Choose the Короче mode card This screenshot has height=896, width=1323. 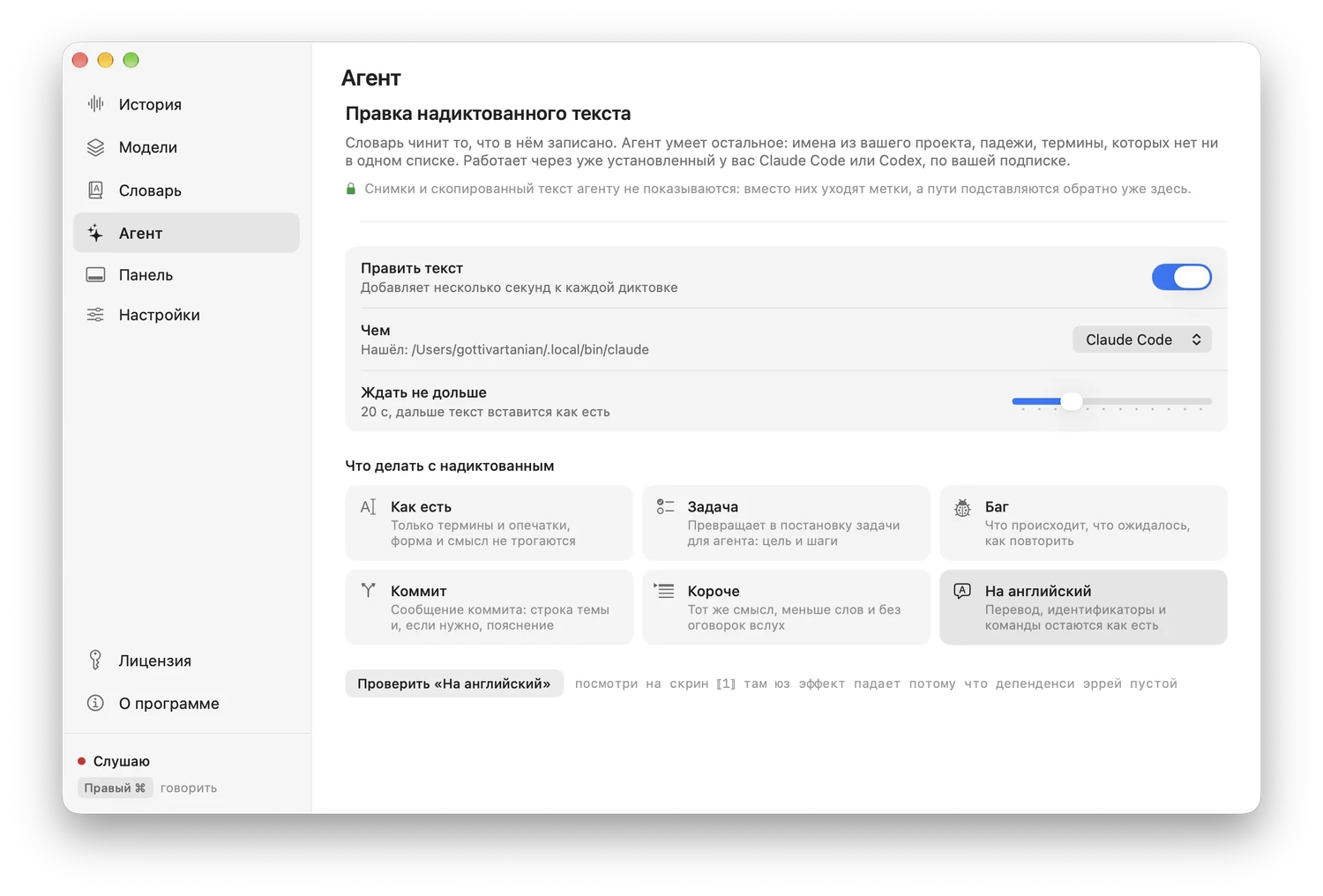point(786,607)
